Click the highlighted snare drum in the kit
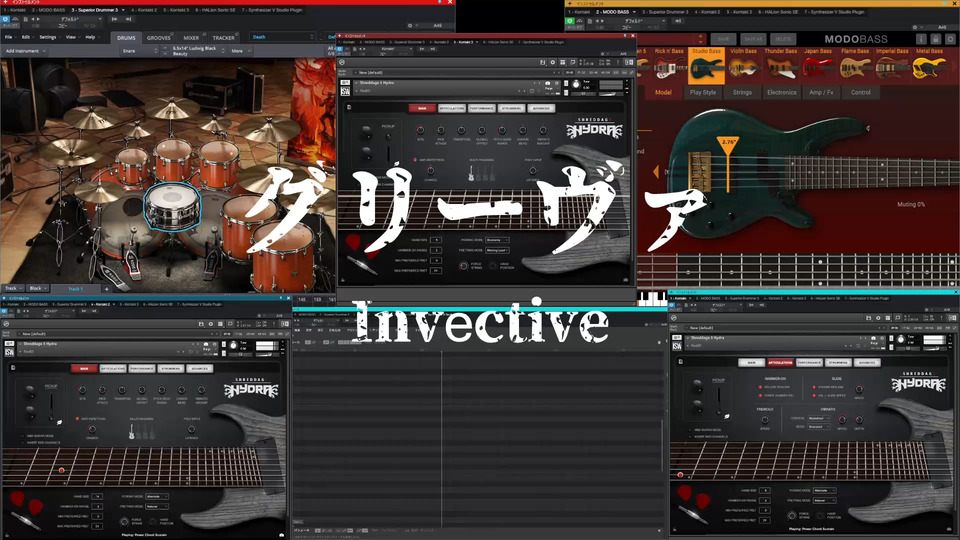960x540 pixels. [x=172, y=207]
